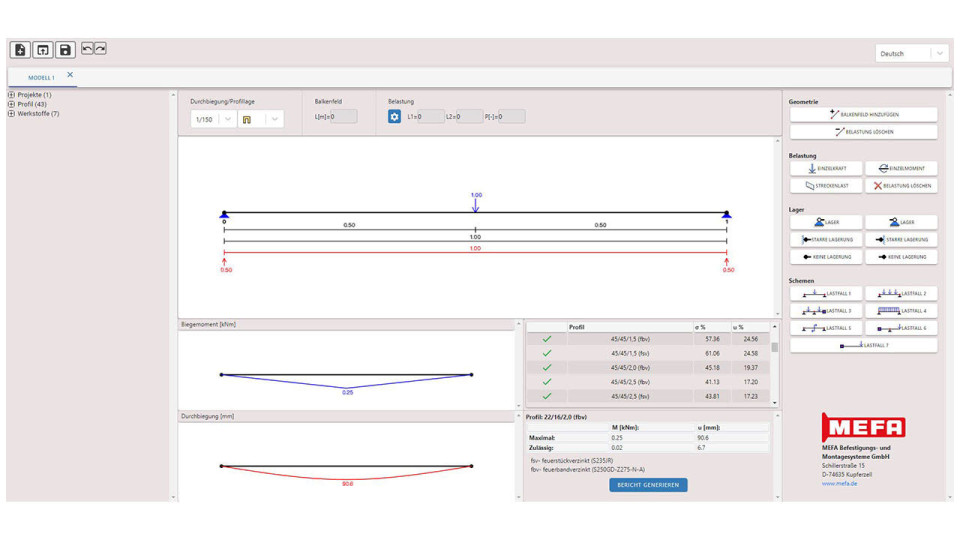
Task: Open the Deutsch language dropdown
Action: [x=911, y=54]
